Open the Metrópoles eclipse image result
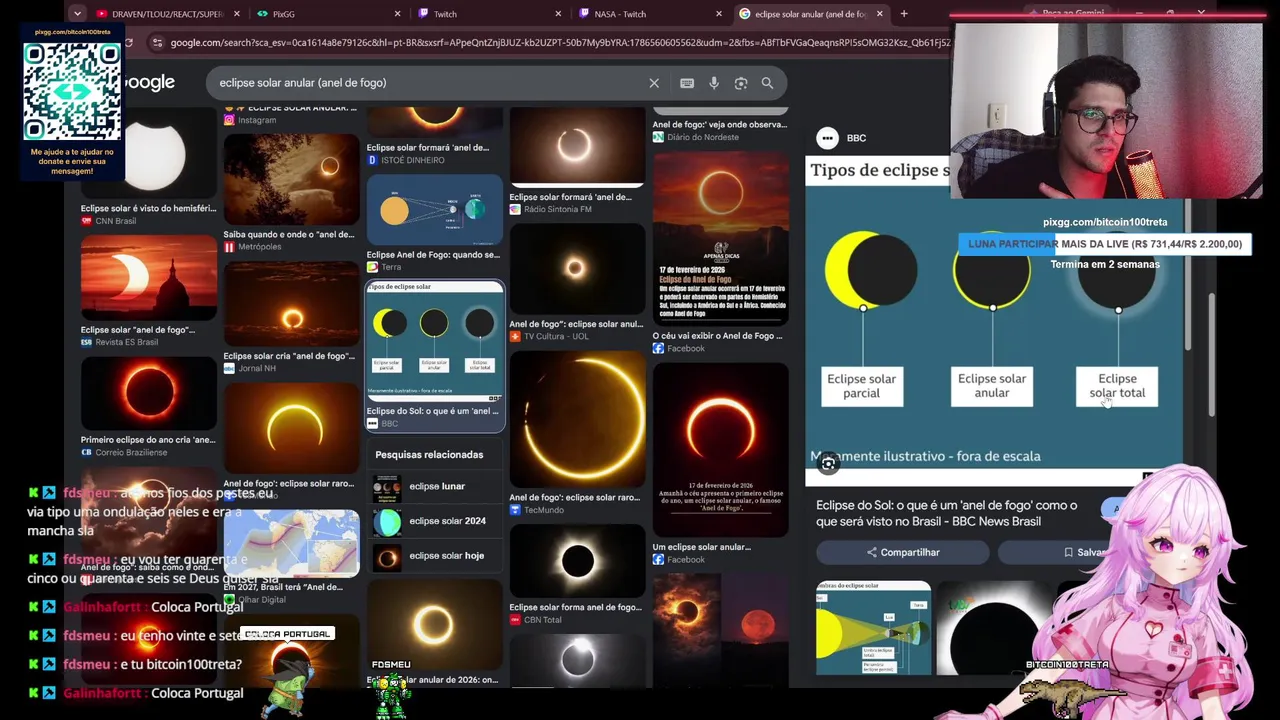1280x720 pixels. pyautogui.click(x=291, y=180)
